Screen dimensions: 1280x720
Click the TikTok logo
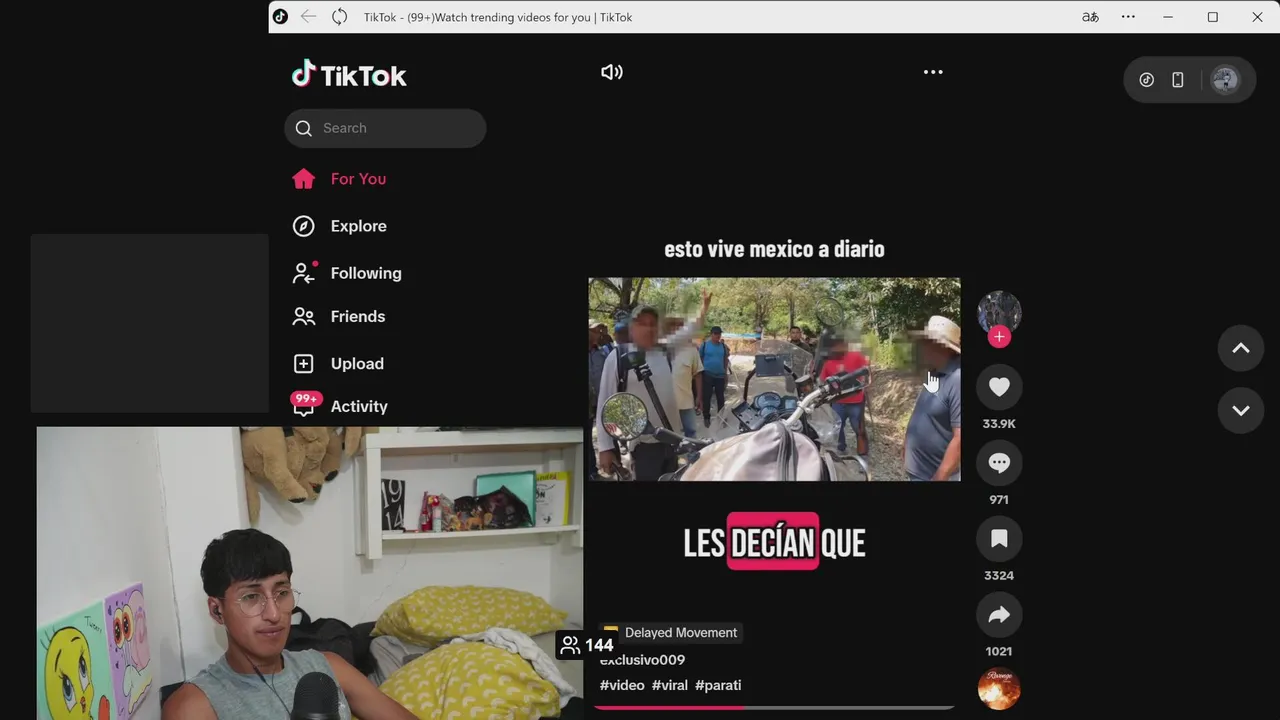pyautogui.click(x=349, y=75)
